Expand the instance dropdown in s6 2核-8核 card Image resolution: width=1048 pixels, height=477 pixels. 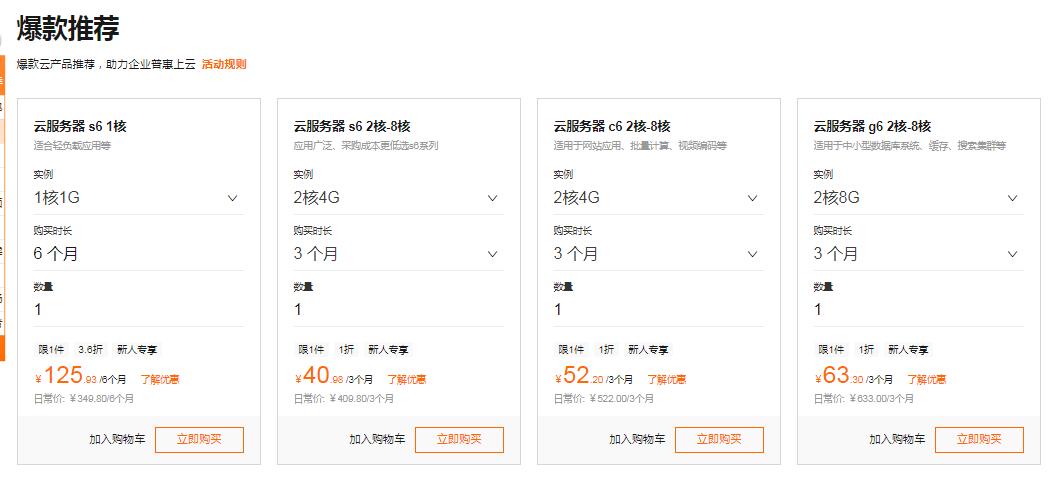coord(398,198)
